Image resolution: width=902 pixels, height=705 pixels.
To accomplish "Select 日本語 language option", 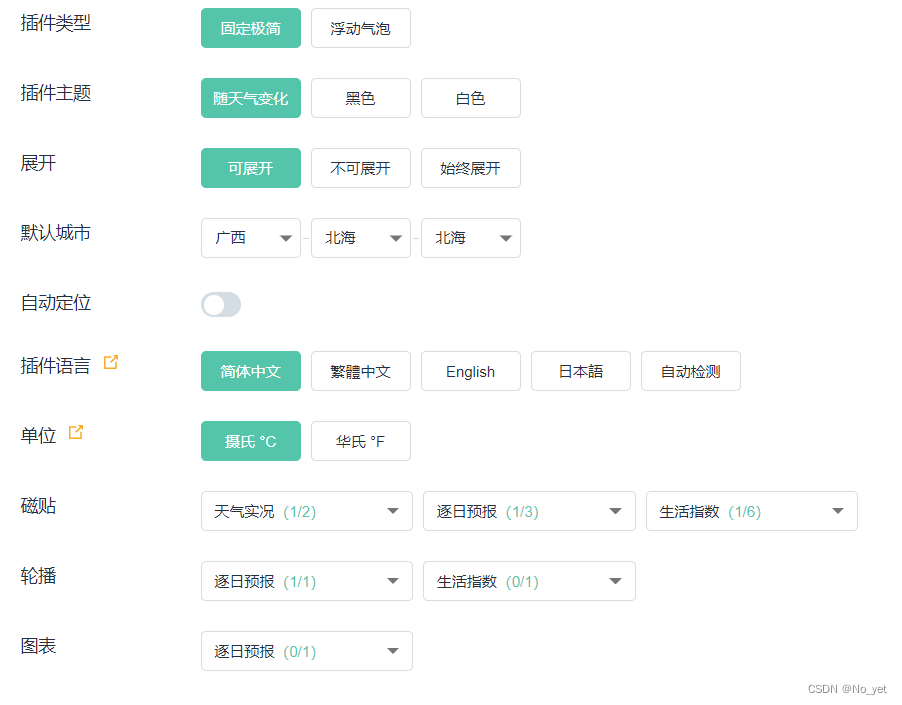I will 580,371.
